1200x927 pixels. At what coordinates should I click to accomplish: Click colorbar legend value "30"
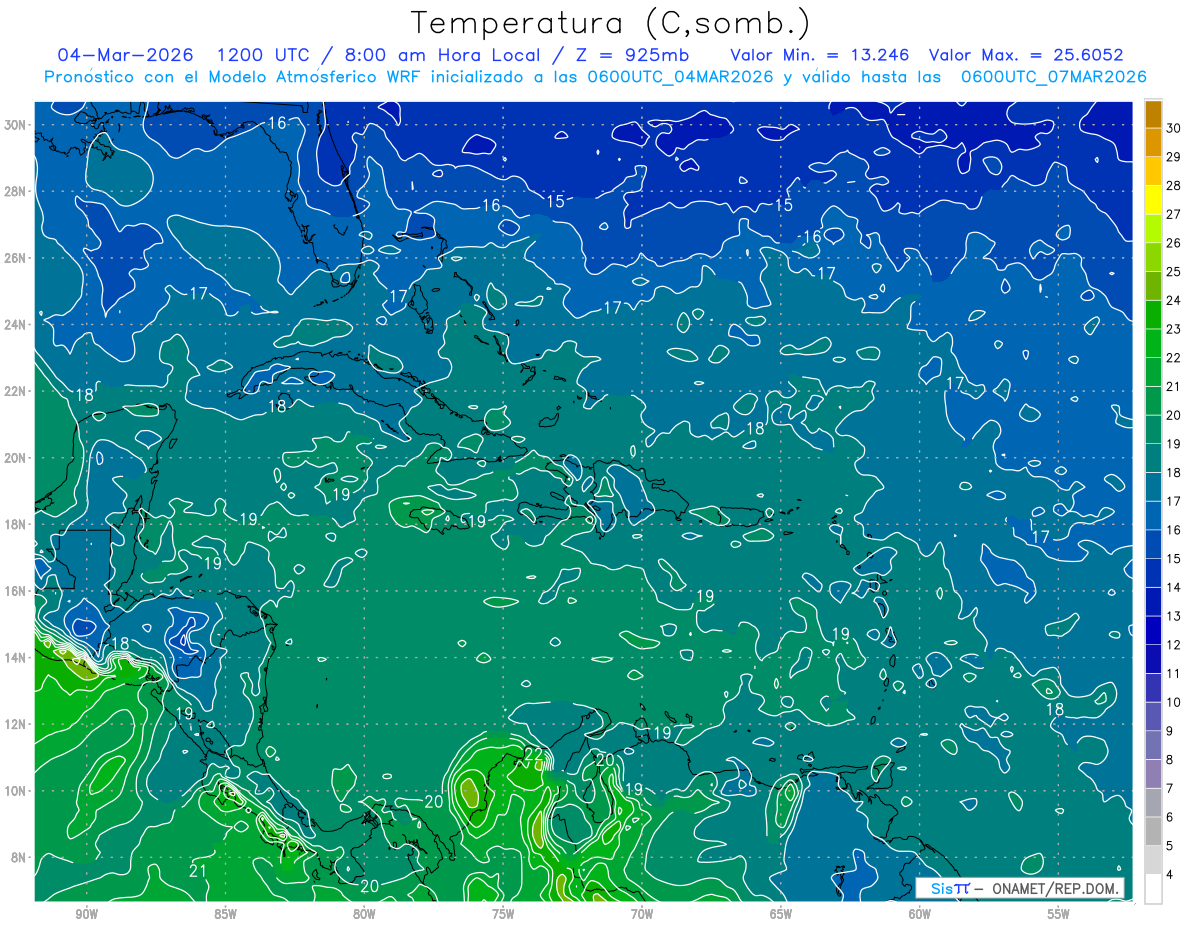click(x=1174, y=128)
